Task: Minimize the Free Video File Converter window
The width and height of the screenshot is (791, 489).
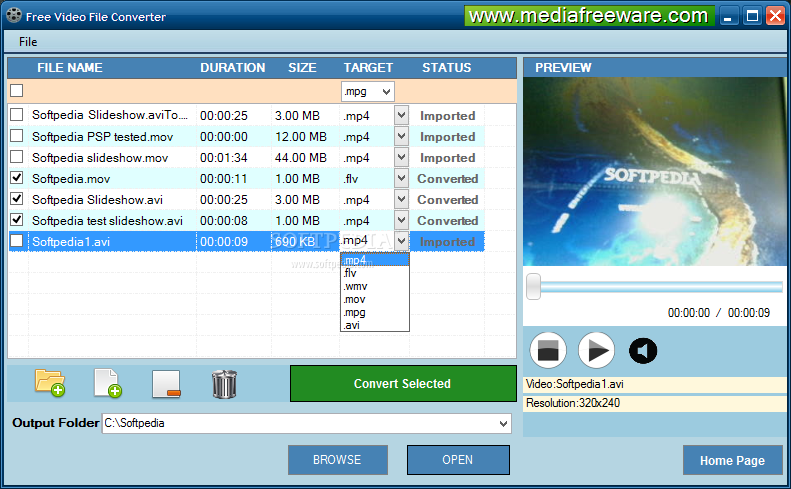Action: coord(727,16)
